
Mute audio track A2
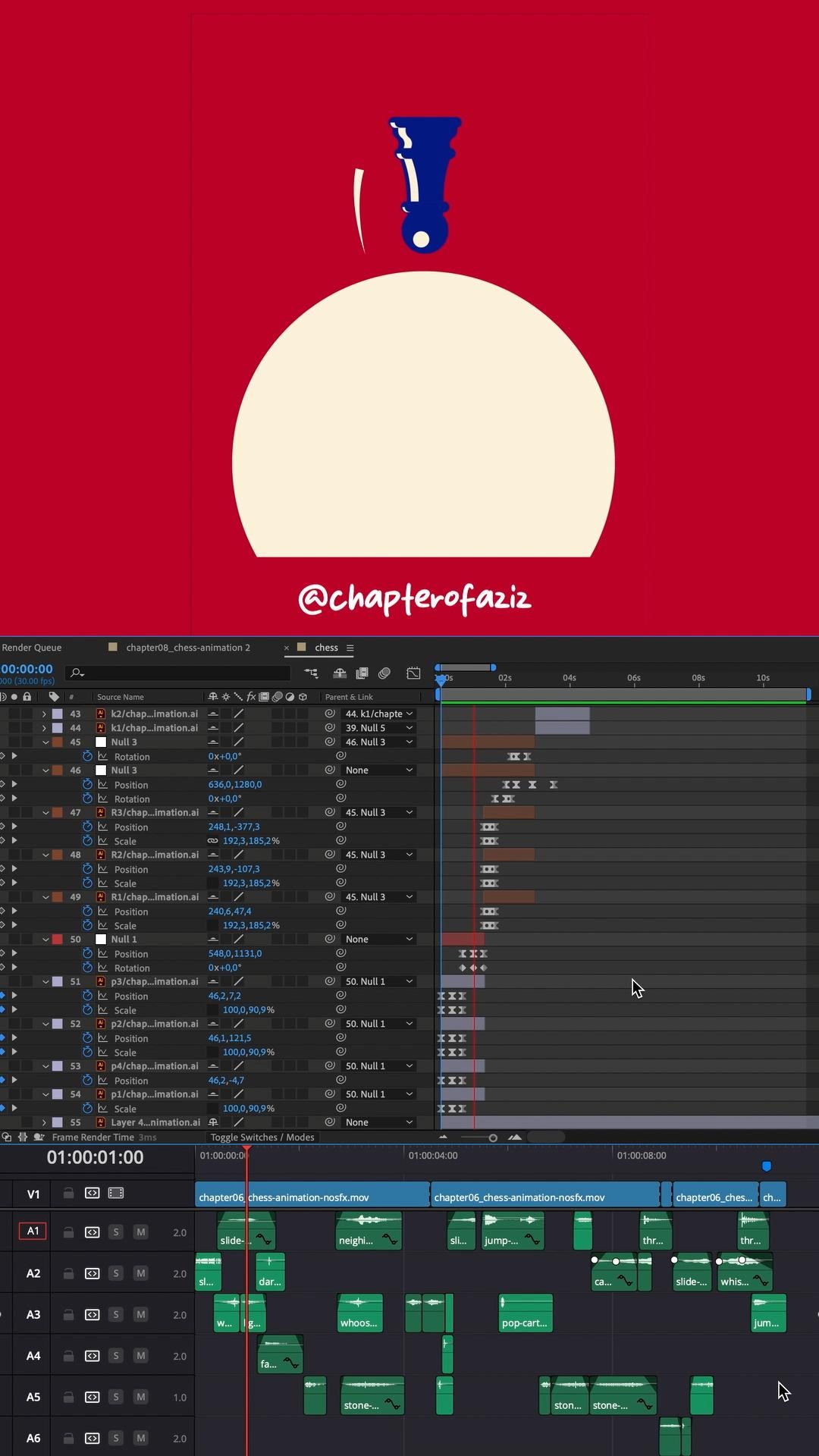(140, 1273)
